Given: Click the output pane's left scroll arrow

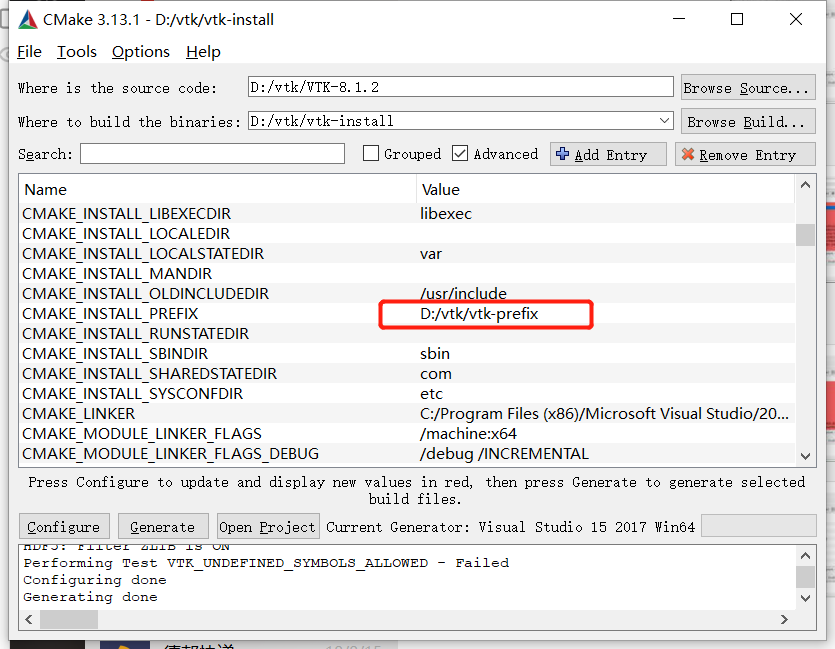Looking at the screenshot, I should [27, 620].
